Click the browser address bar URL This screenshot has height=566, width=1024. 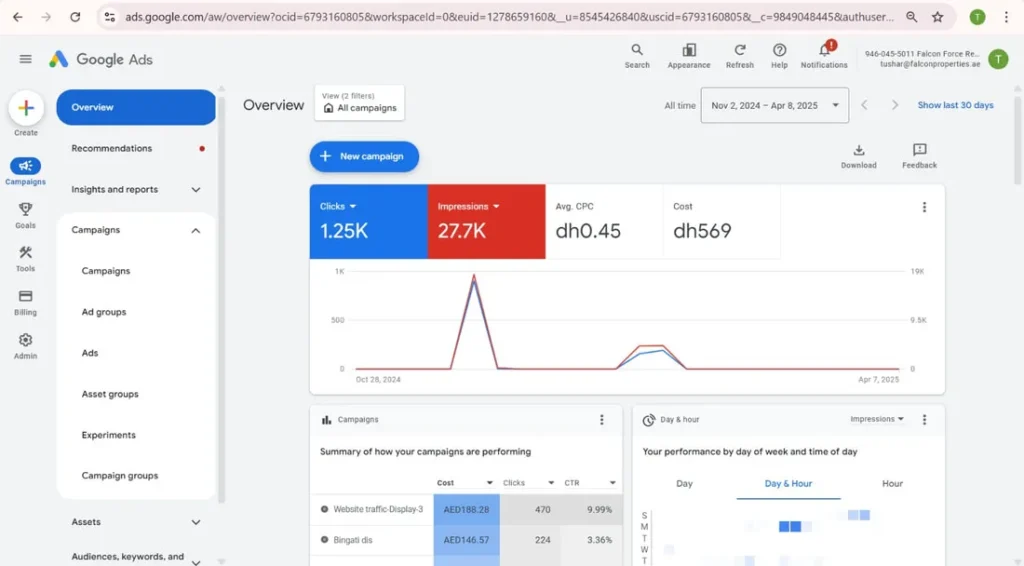click(x=509, y=17)
